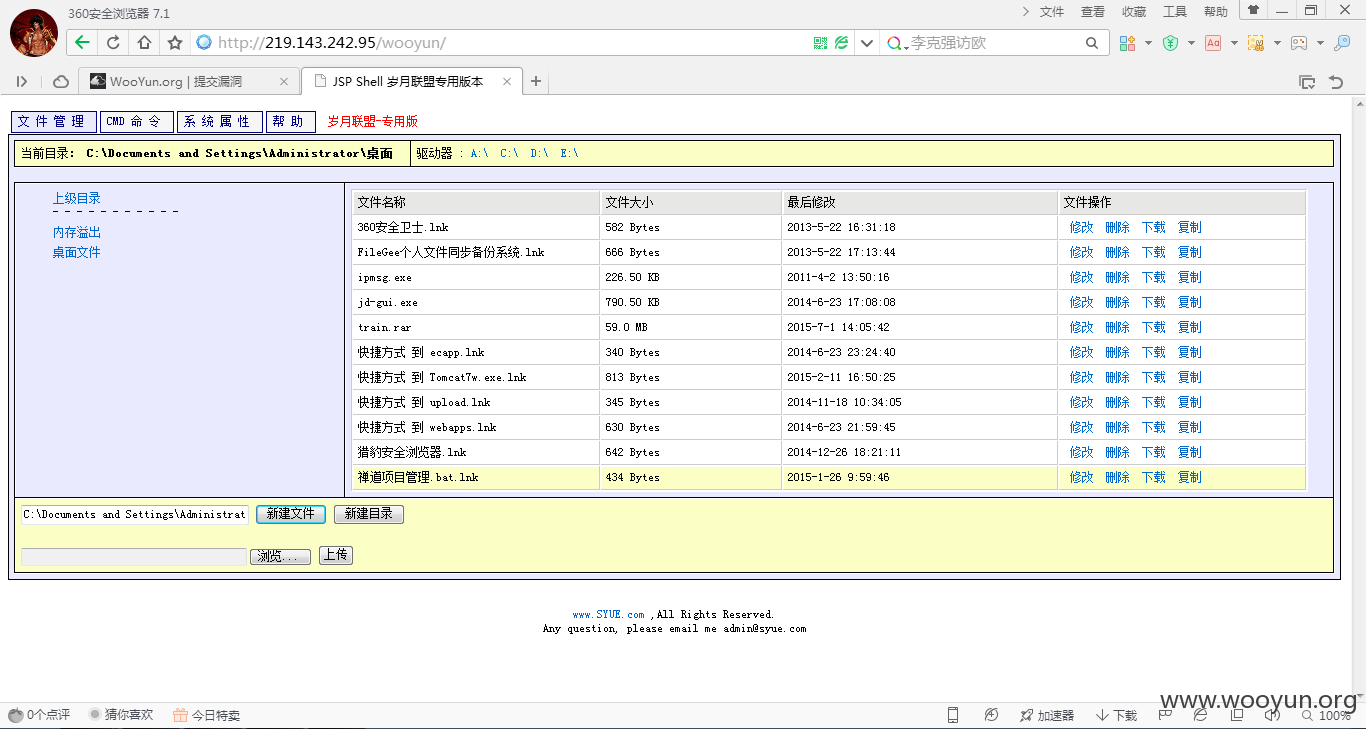Select the JSP Shell 岁月联盟专用版本 tab
The image size is (1366, 729).
412,81
